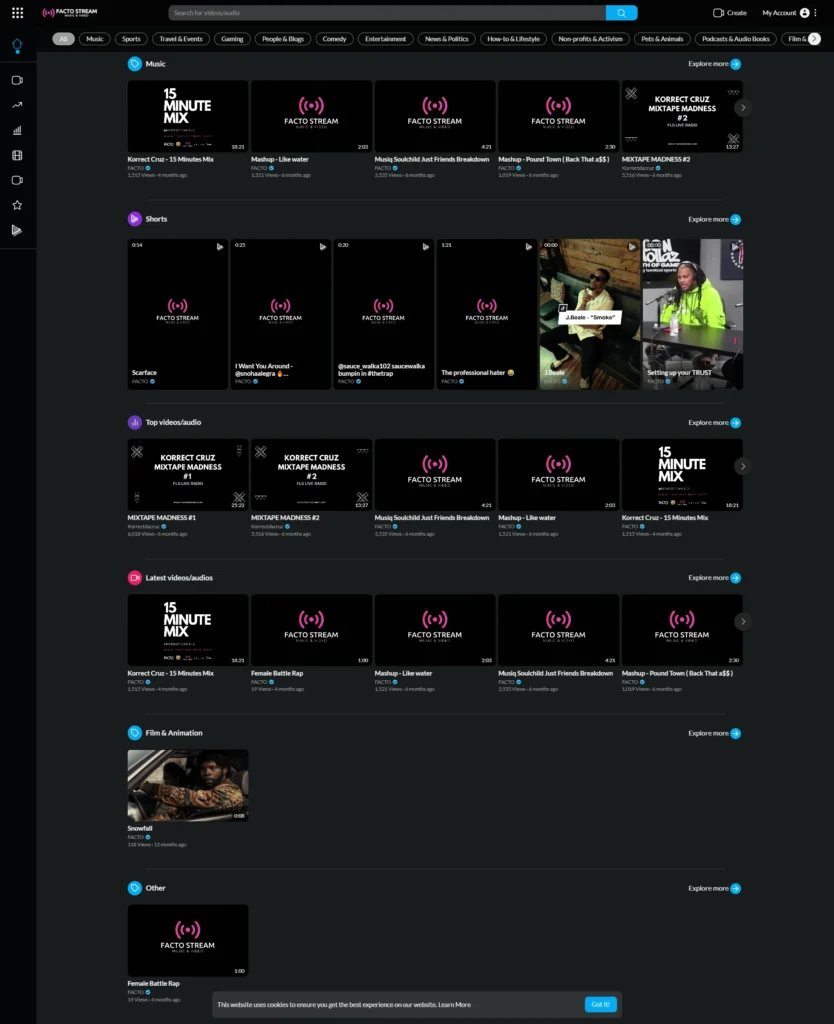The height and width of the screenshot is (1024, 834).
Task: Select the Sports category chip
Action: 131,39
